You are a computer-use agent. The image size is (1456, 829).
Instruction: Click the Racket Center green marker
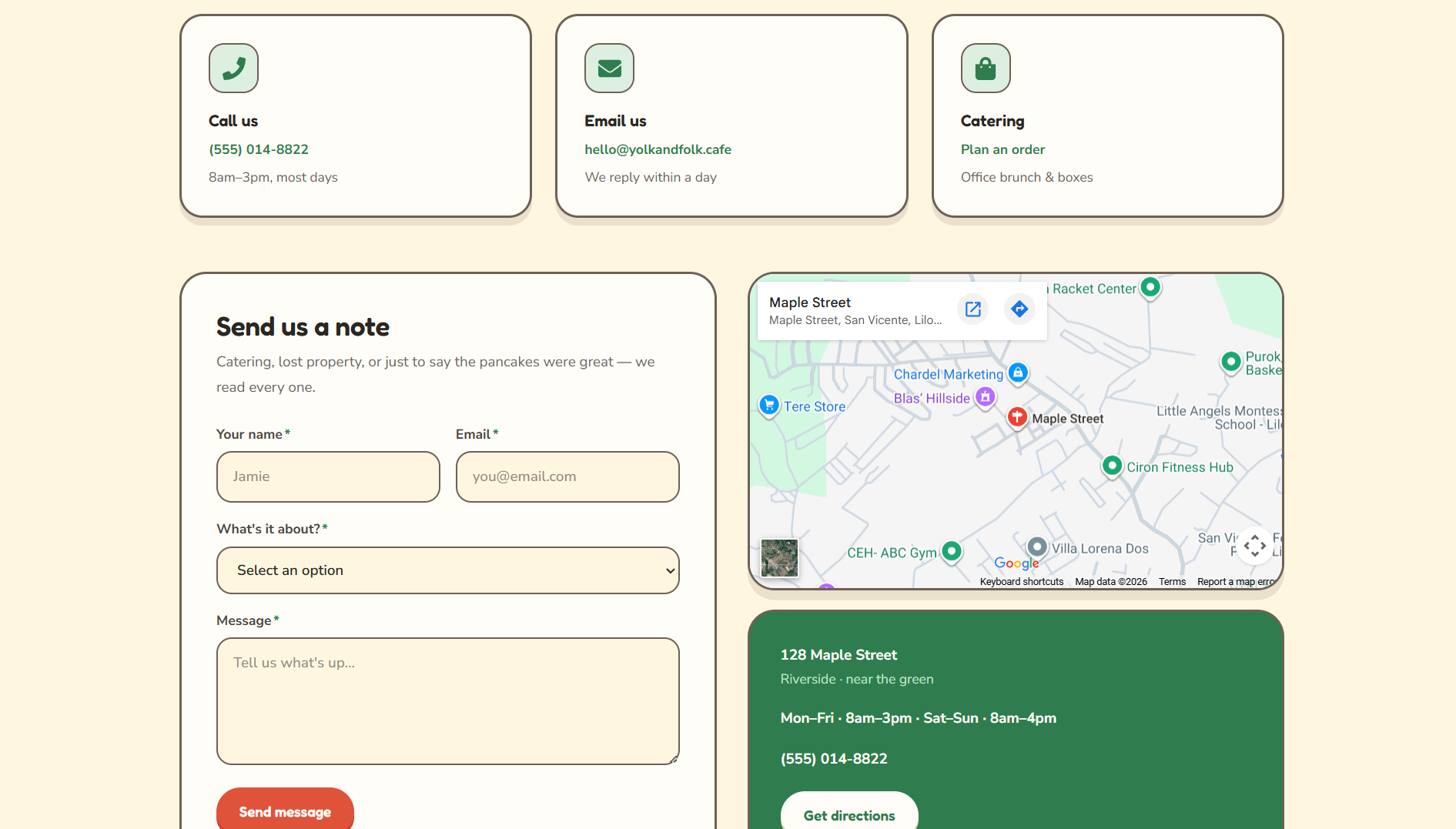pos(1150,288)
